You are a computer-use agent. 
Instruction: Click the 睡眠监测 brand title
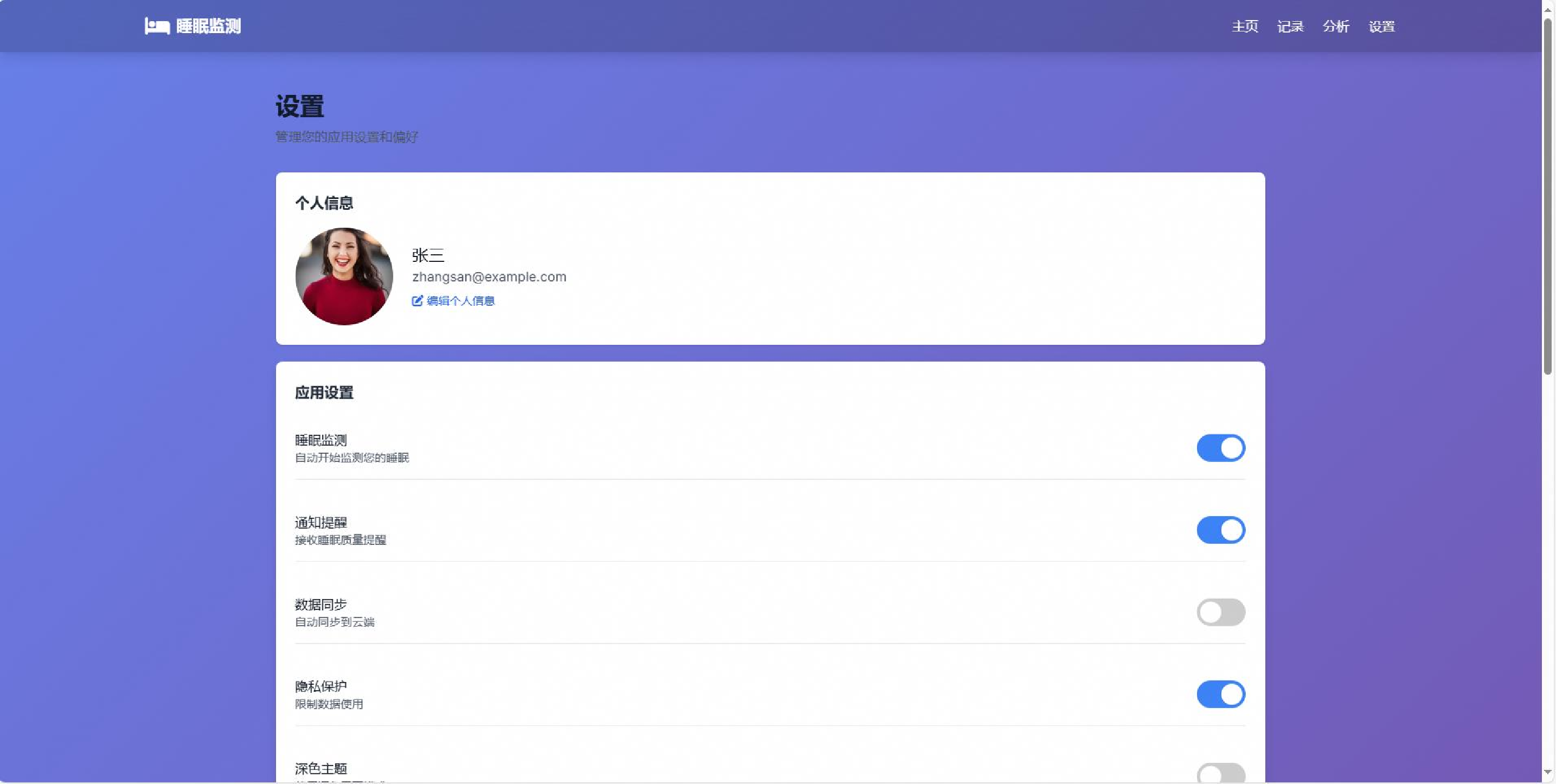tap(208, 26)
